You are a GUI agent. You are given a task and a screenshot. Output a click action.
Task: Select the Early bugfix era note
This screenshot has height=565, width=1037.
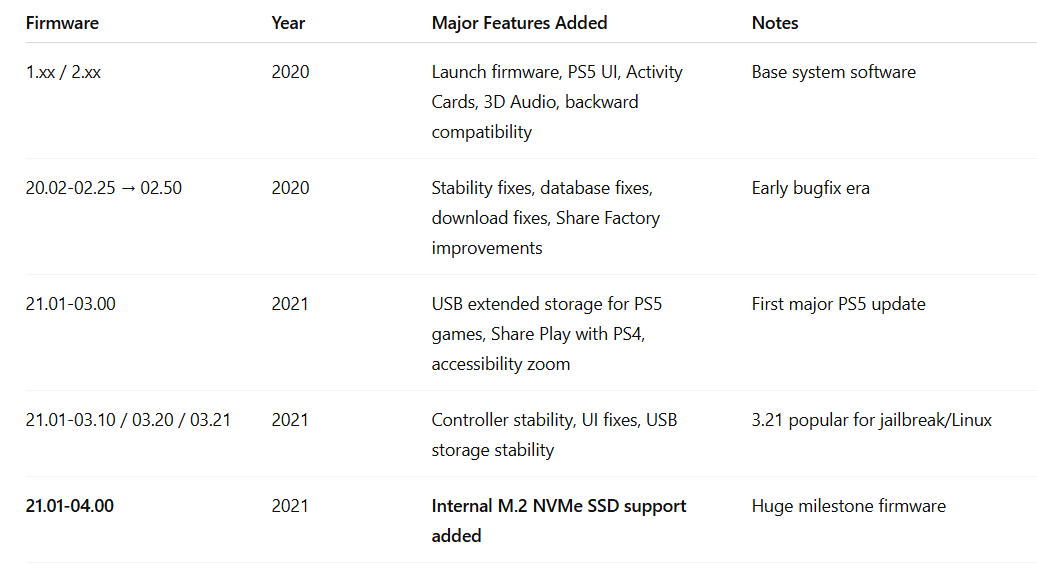[x=810, y=188]
